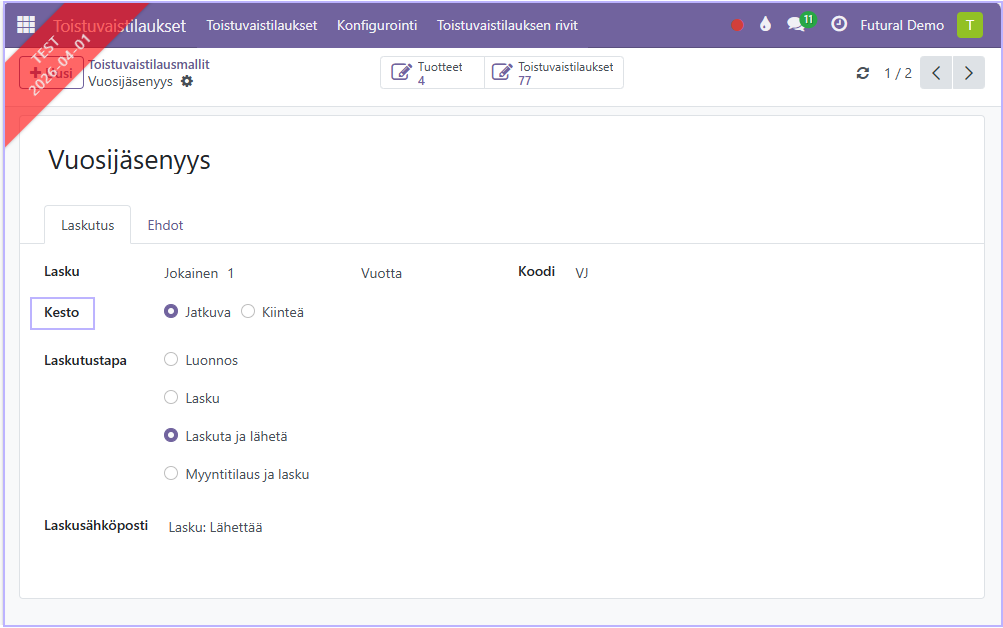Select the Kiinteä duration radio button
The height and width of the screenshot is (628, 1003).
click(248, 312)
